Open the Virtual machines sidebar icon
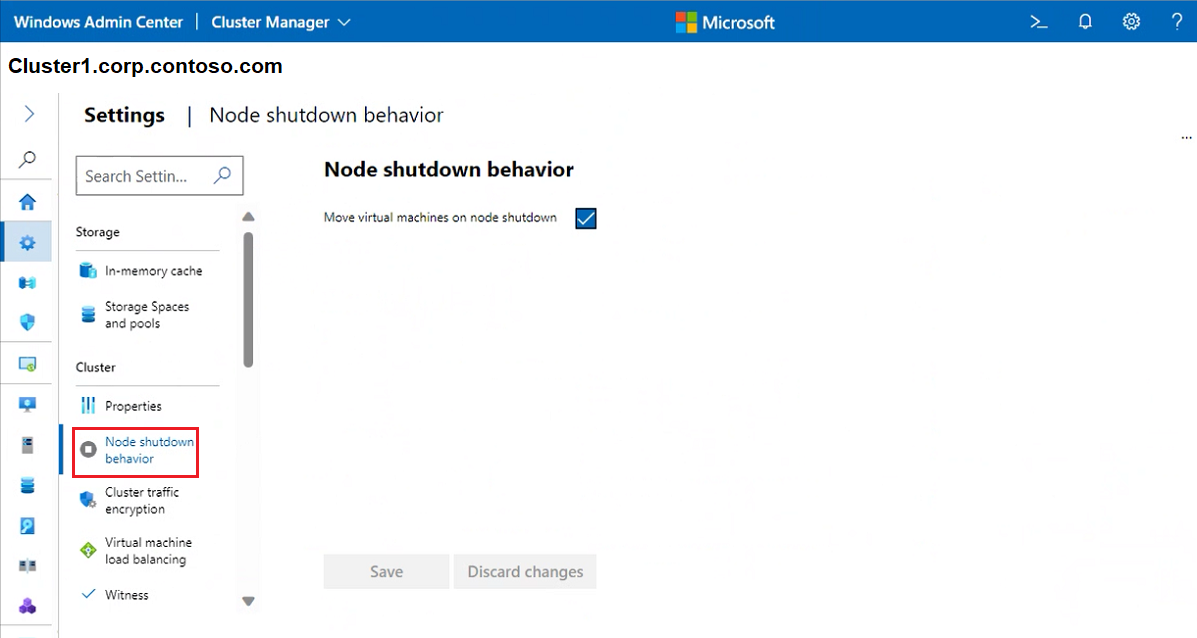 click(x=27, y=404)
